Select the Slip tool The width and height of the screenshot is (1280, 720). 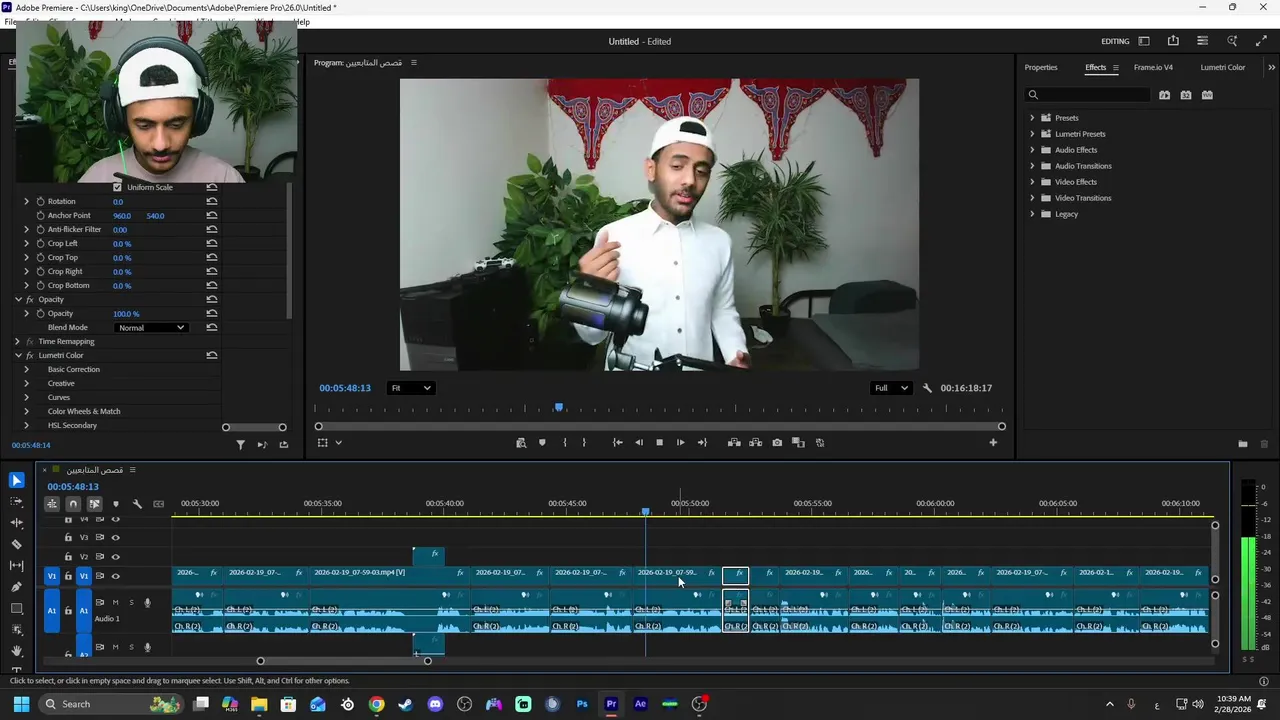[x=16, y=566]
